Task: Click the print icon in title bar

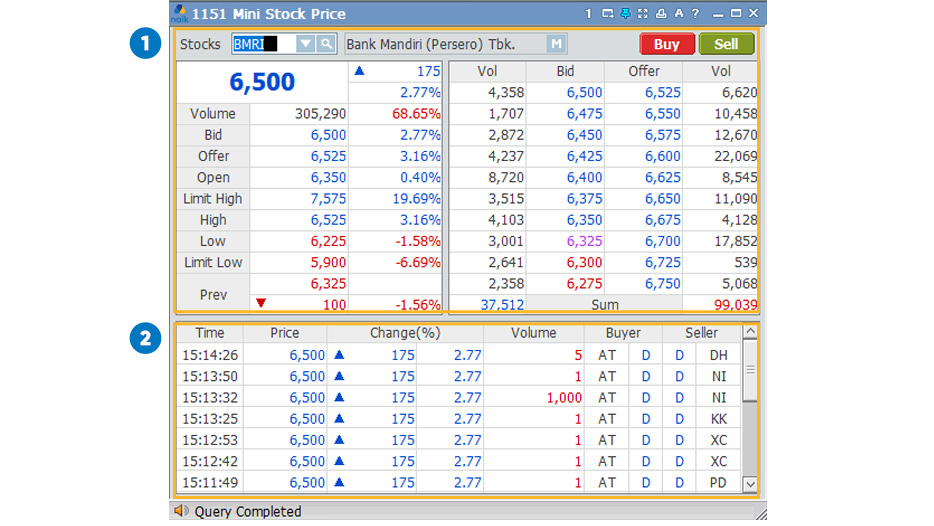Action: 660,14
